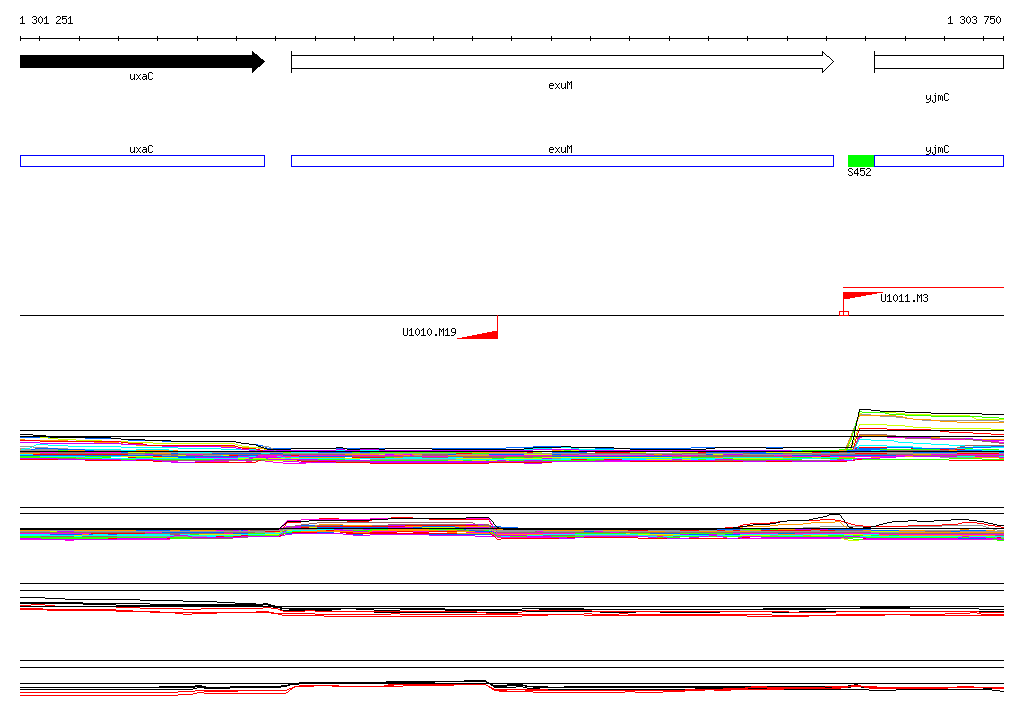
Task: Click the end coordinate '1 303 750'
Action: click(974, 20)
